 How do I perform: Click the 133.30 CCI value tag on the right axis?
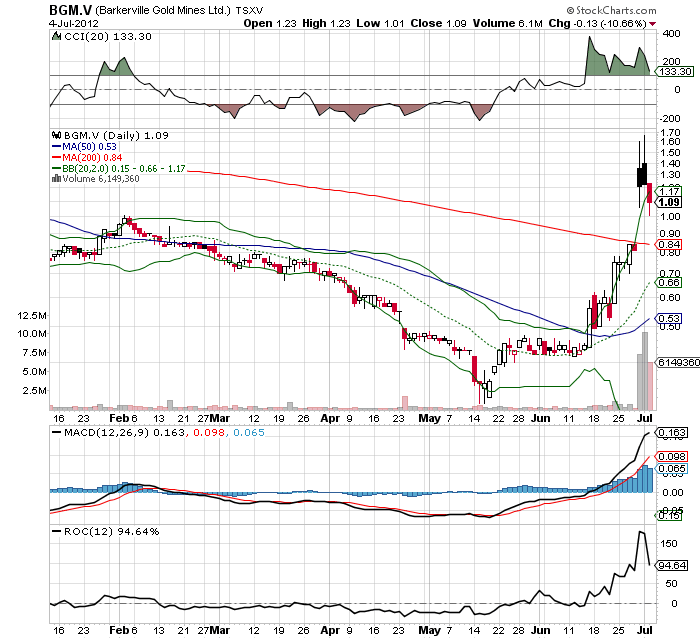(675, 71)
